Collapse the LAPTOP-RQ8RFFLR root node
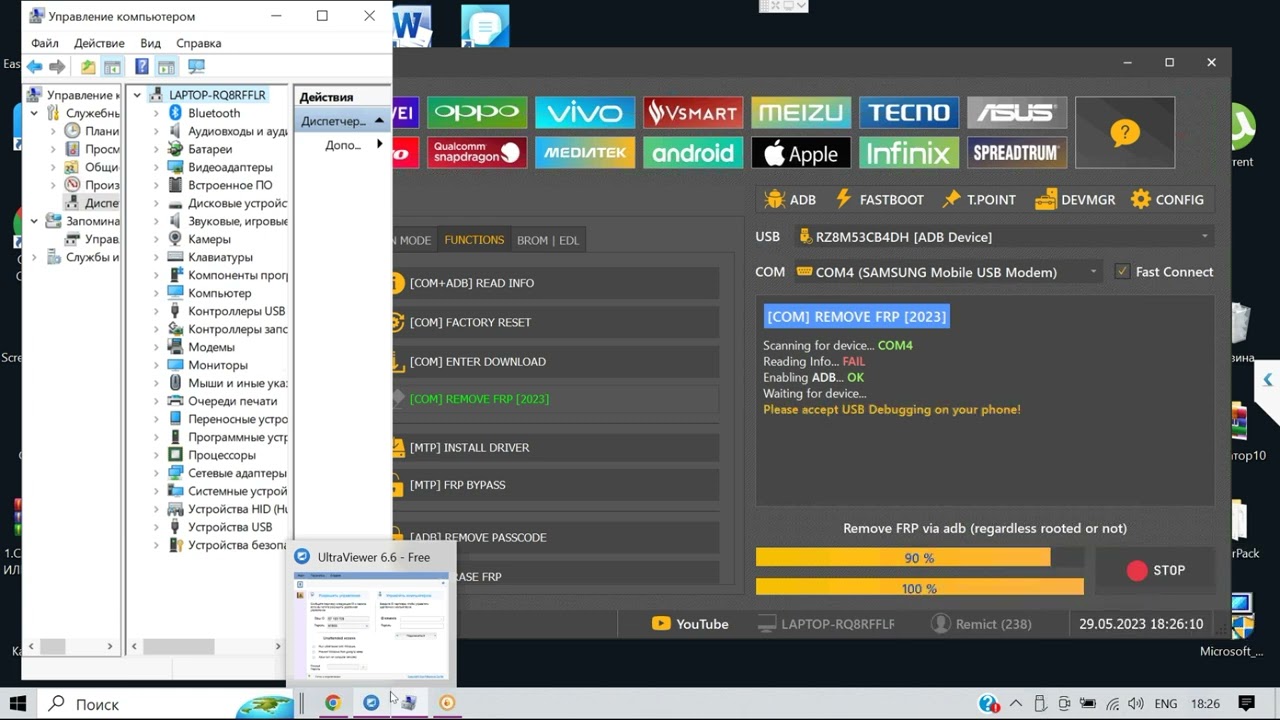 [x=138, y=95]
